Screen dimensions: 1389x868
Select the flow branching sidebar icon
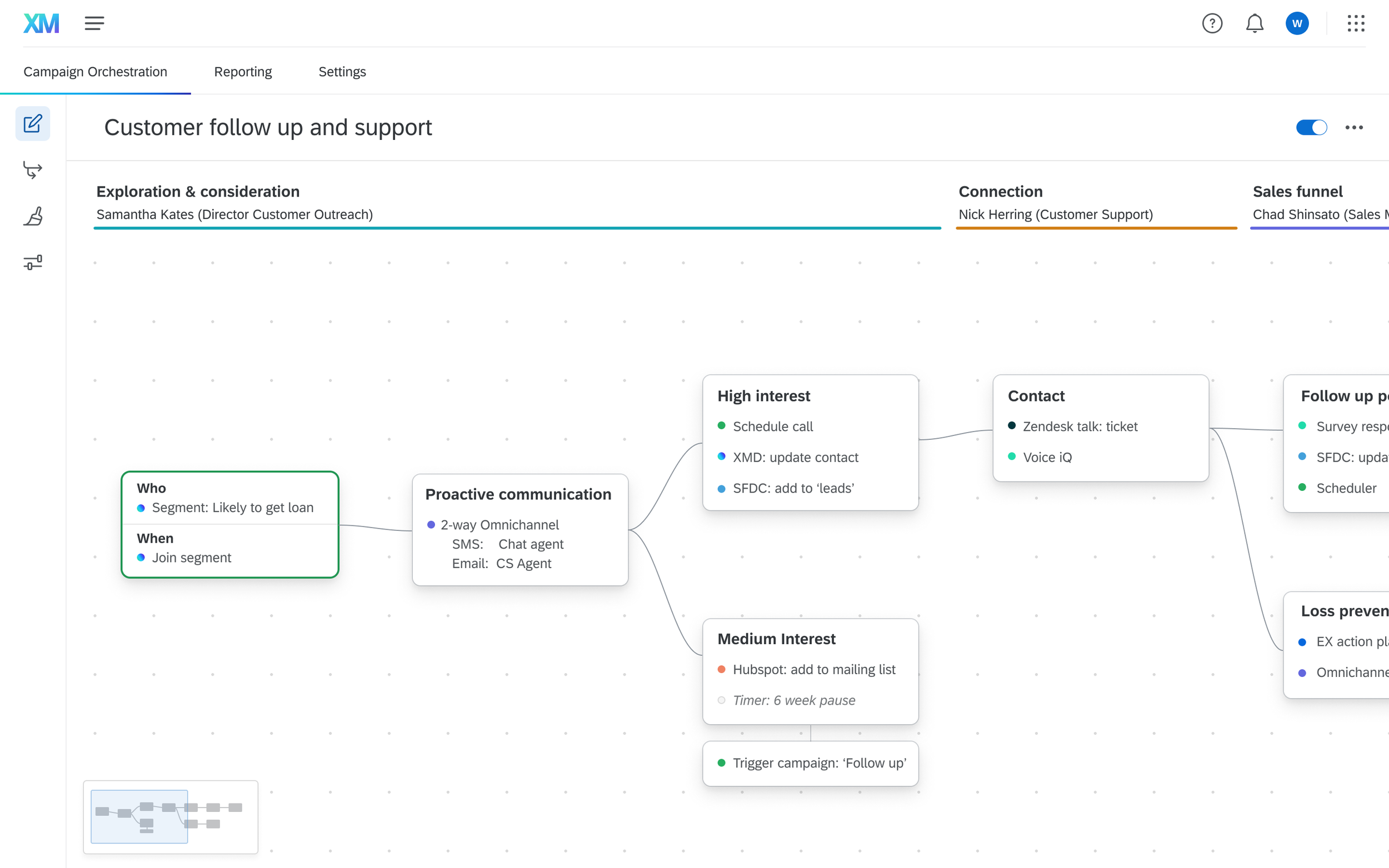click(x=33, y=170)
